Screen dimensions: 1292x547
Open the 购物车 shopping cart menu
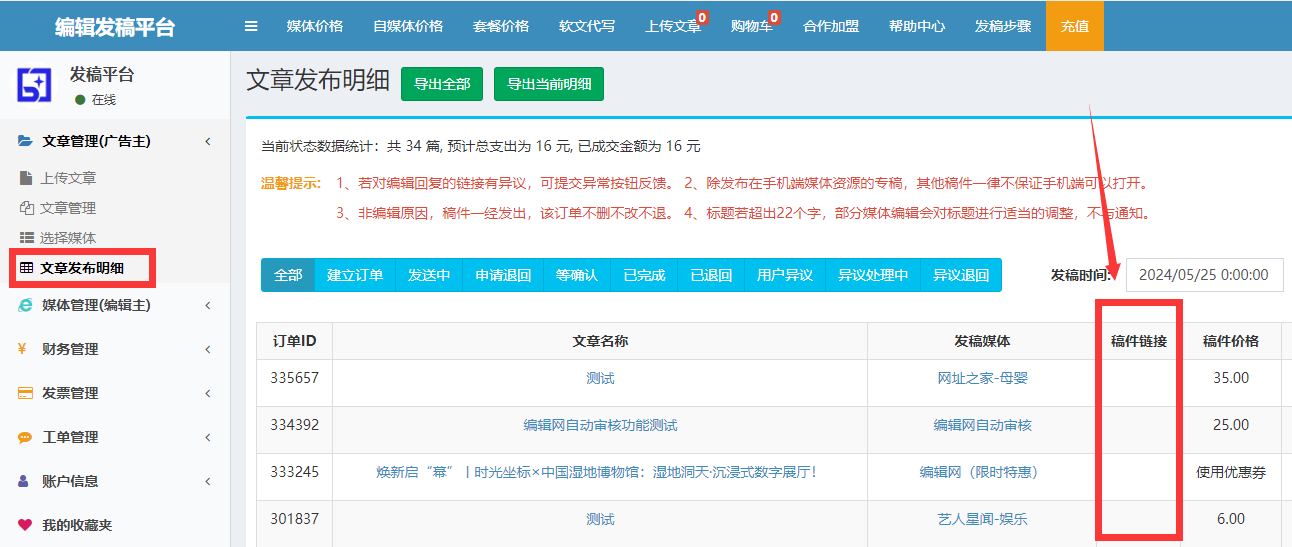click(750, 26)
